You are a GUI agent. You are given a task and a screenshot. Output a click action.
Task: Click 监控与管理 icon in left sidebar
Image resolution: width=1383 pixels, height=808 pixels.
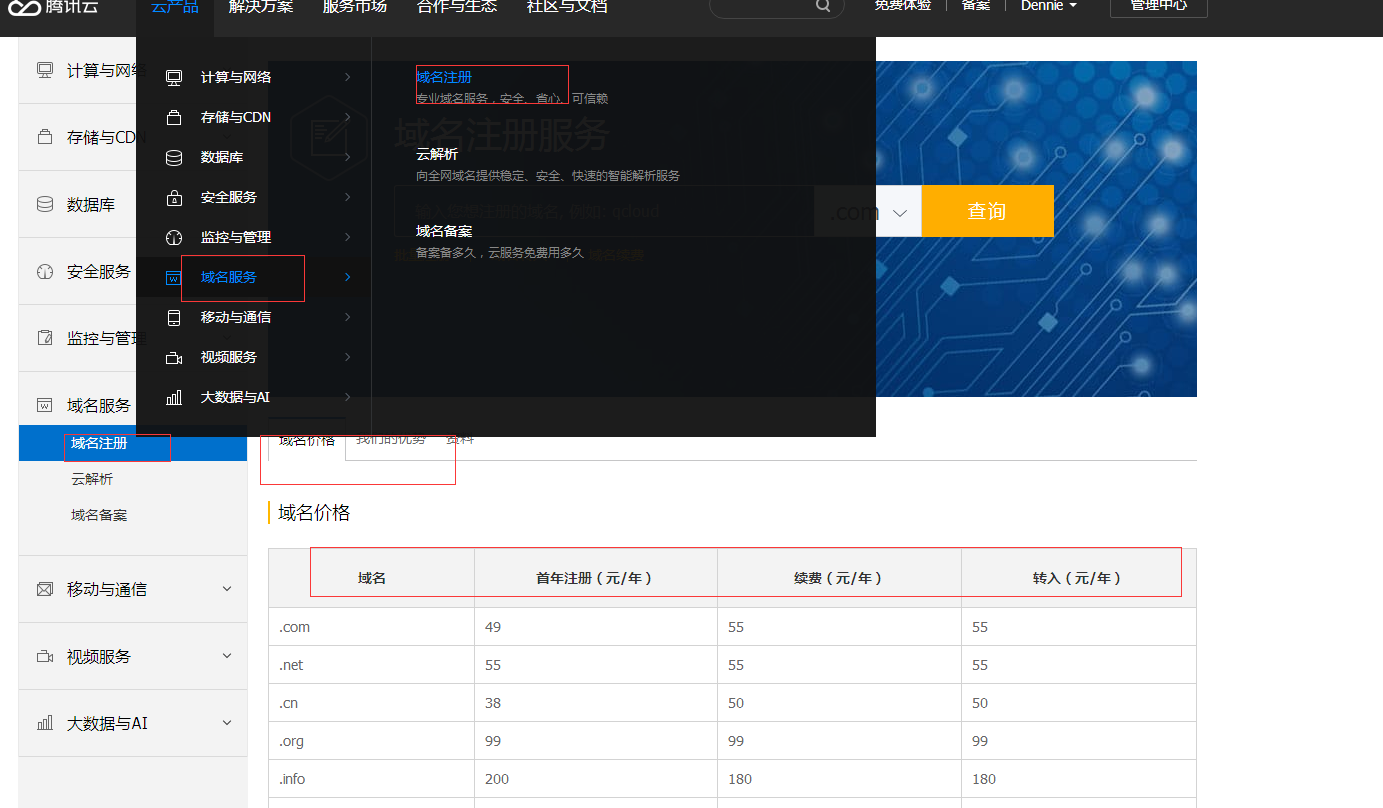45,338
